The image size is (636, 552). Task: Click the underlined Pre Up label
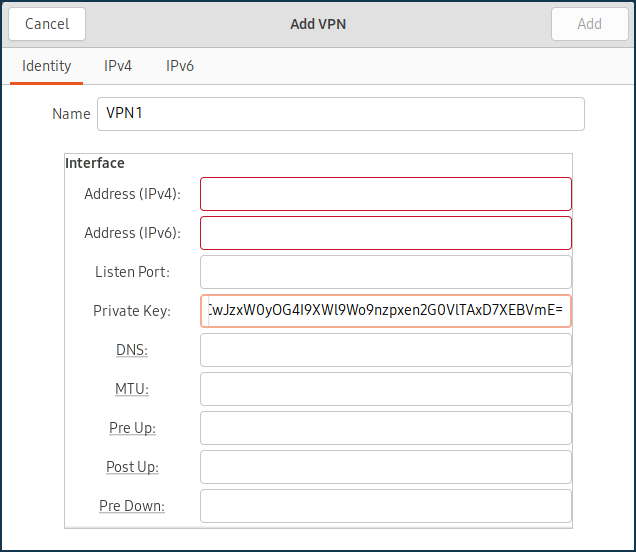point(132,428)
